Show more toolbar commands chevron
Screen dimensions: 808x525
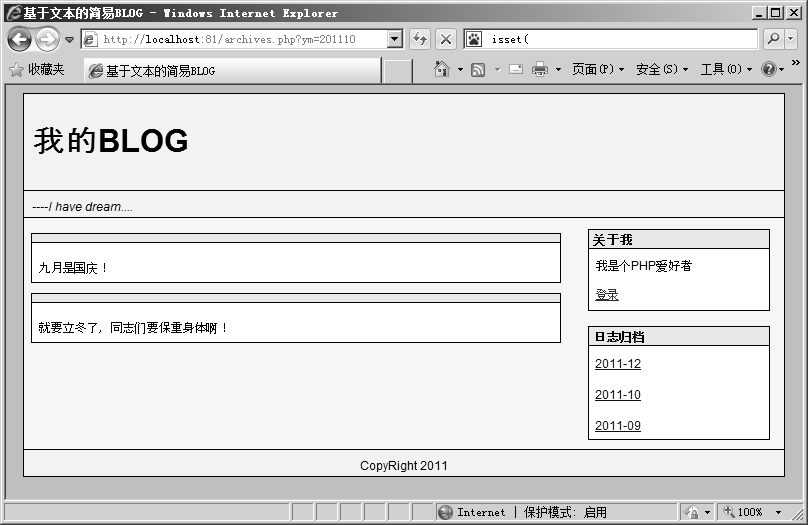[796, 63]
